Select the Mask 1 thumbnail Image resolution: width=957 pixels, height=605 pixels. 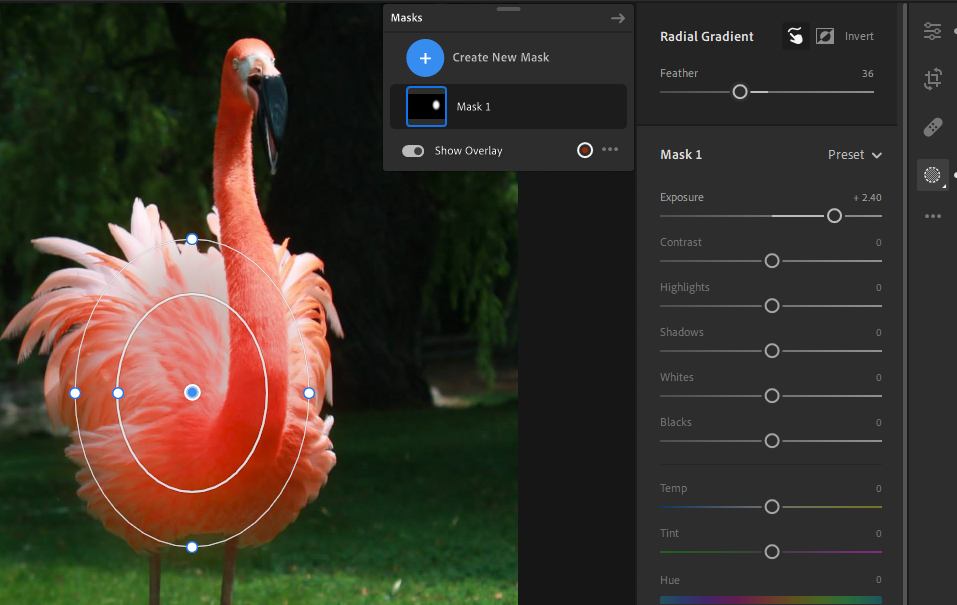point(427,106)
